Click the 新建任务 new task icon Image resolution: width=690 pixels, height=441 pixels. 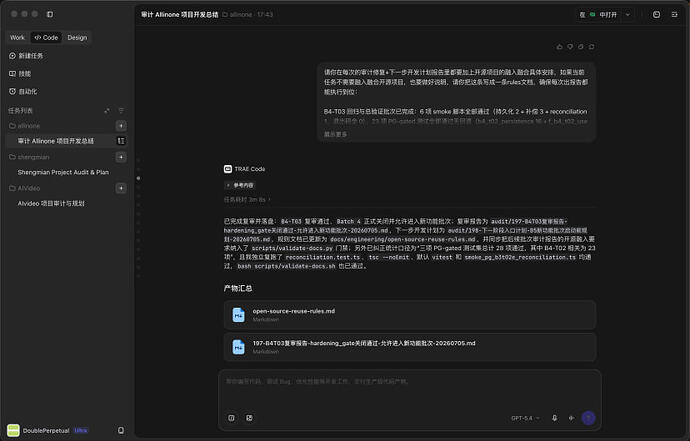[12, 56]
